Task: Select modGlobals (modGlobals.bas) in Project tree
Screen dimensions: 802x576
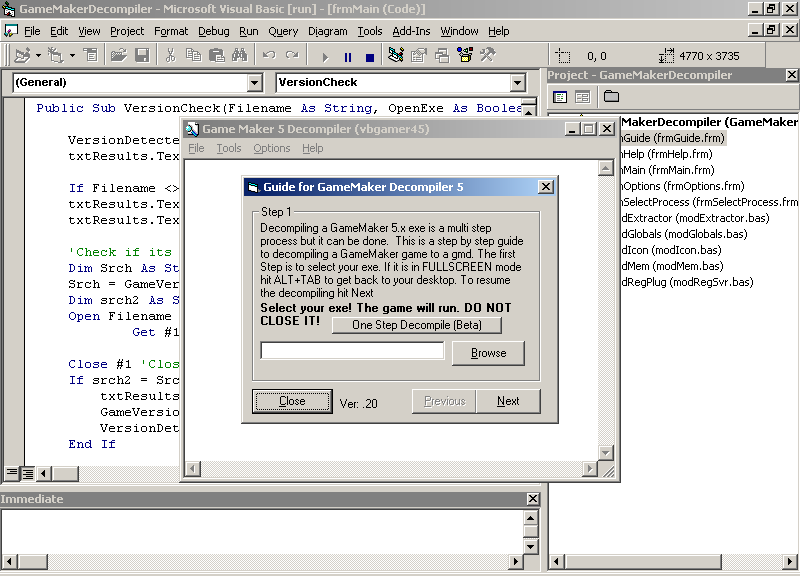Action: (x=684, y=234)
